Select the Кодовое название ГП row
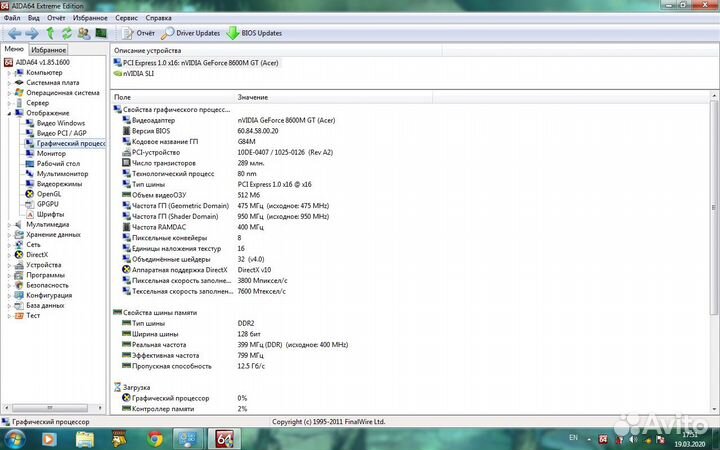Screen dimensions: 720x450 point(188,141)
